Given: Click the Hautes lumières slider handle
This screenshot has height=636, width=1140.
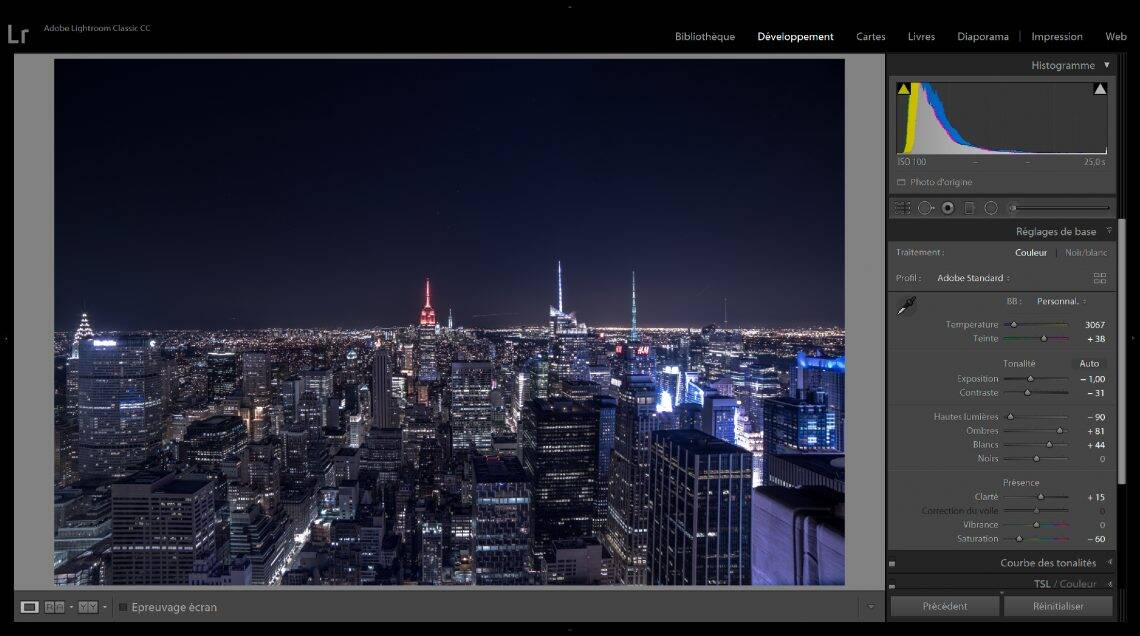Looking at the screenshot, I should tap(1010, 416).
